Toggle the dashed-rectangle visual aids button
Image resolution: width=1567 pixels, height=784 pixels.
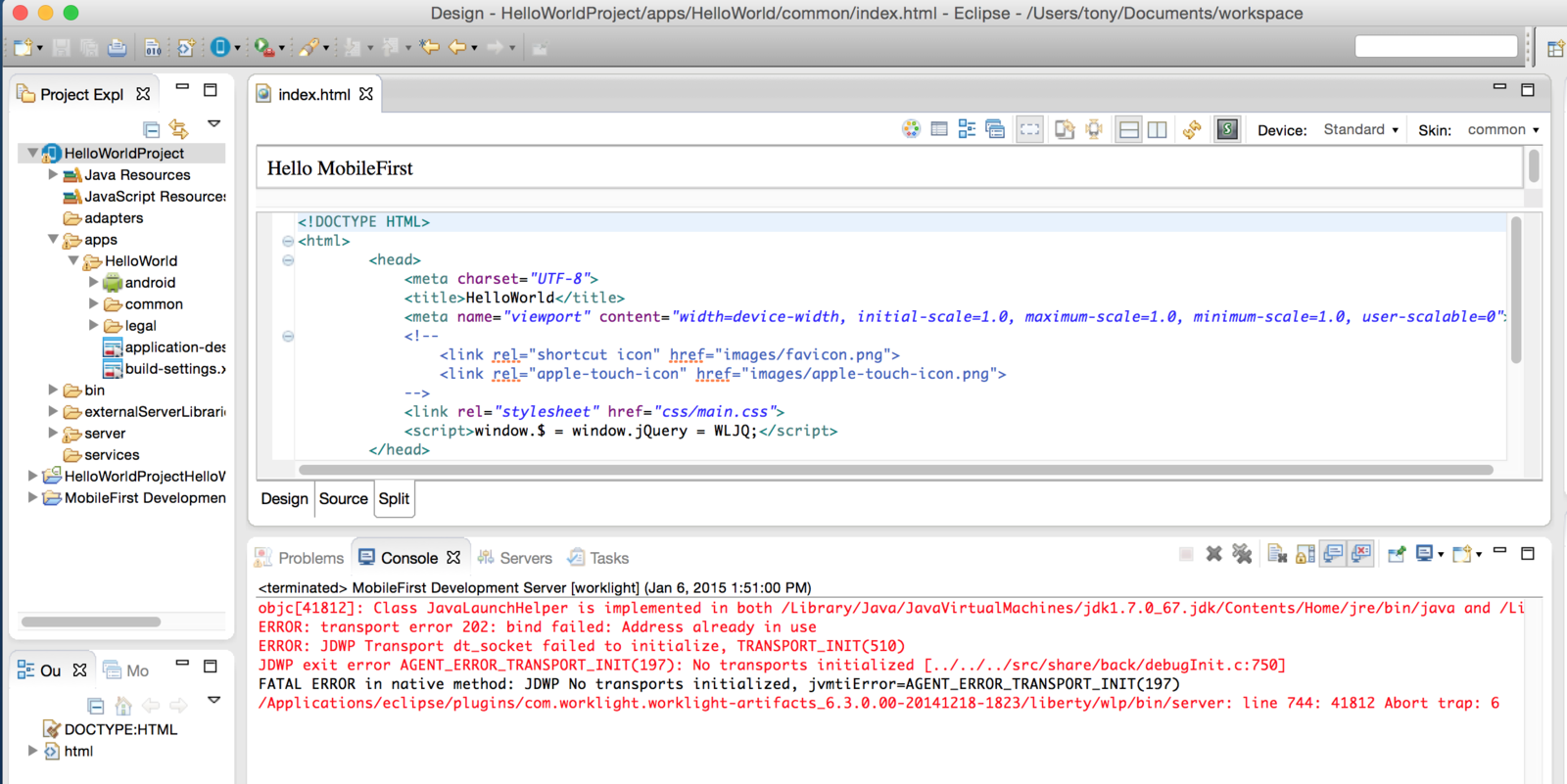(1029, 129)
